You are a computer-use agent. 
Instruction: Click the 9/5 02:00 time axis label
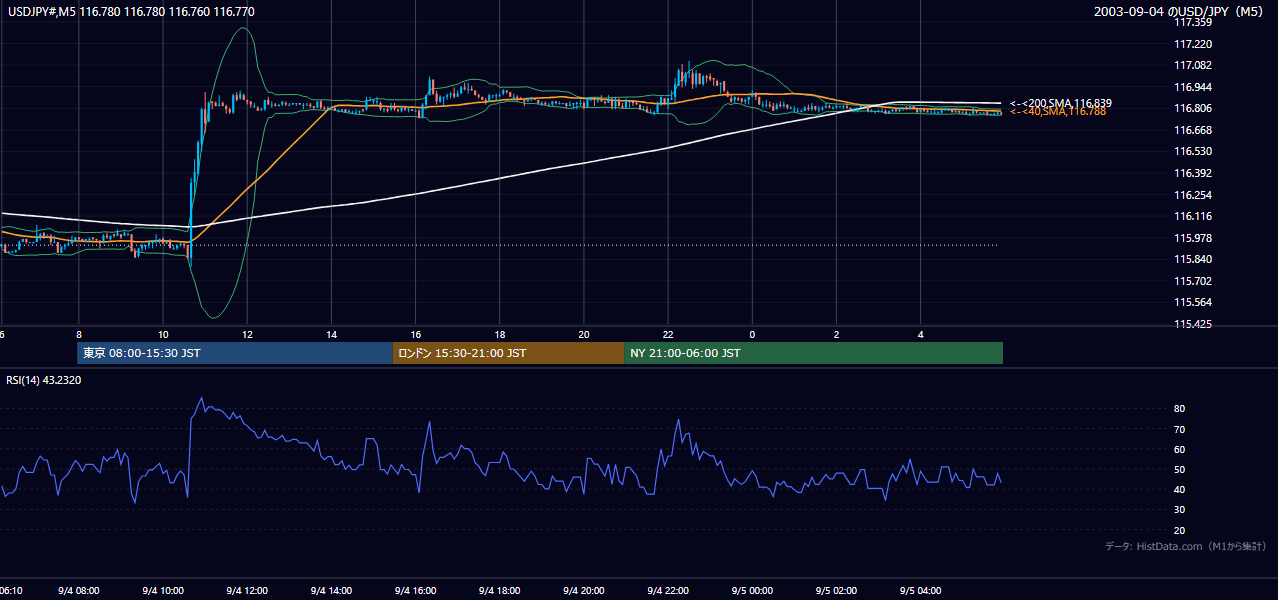[836, 591]
